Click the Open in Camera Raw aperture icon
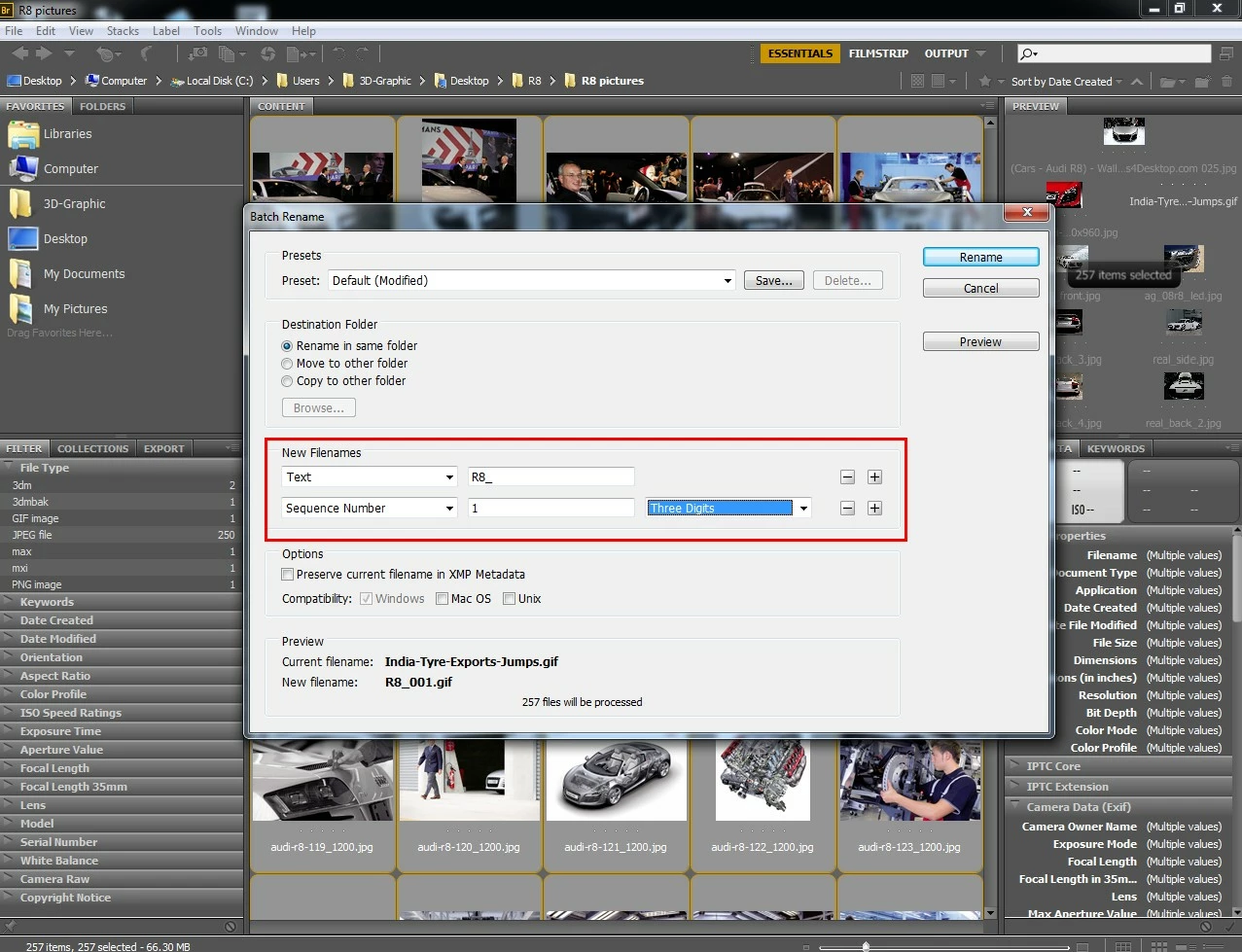 pyautogui.click(x=267, y=53)
